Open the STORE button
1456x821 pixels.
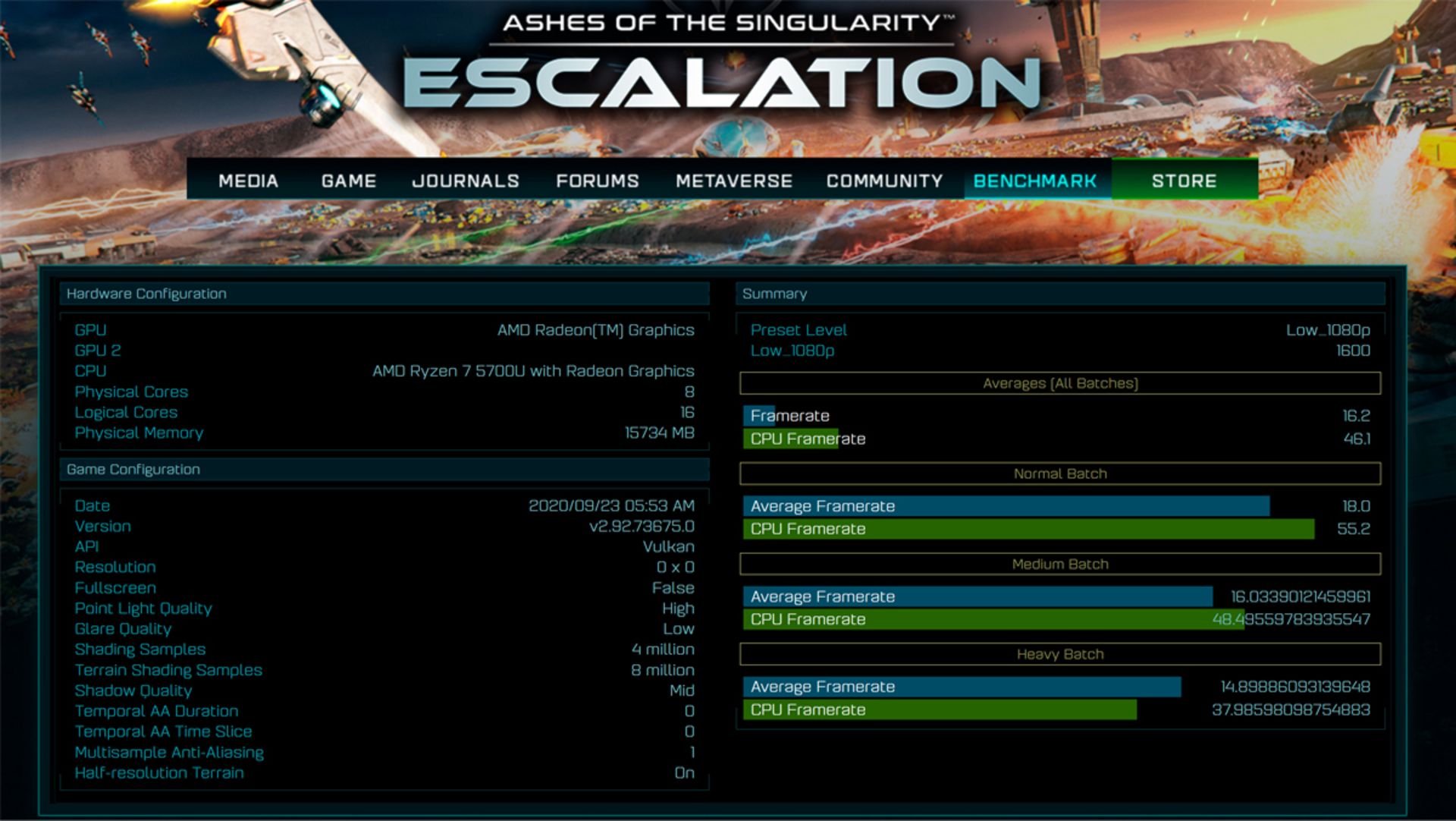[x=1184, y=179]
